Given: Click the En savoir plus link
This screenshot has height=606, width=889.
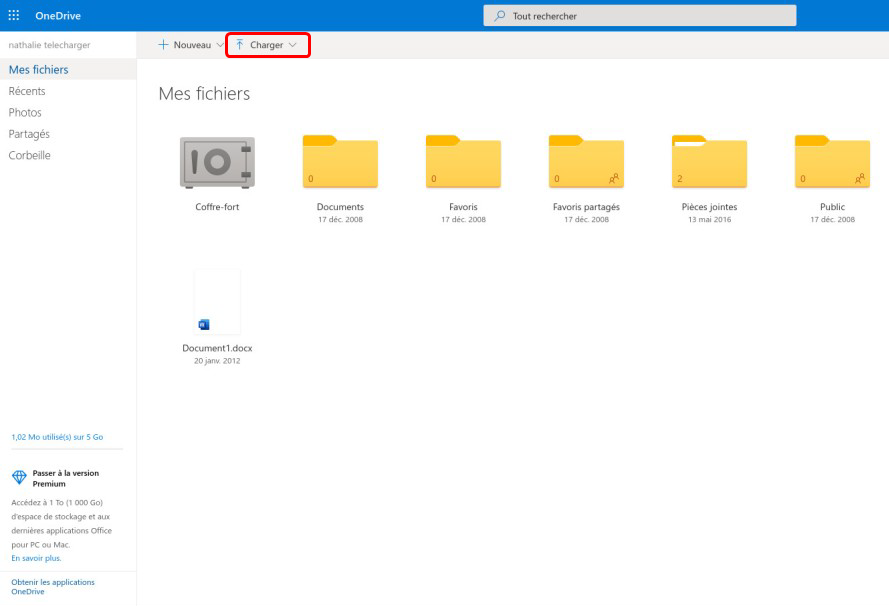Looking at the screenshot, I should click(x=36, y=558).
